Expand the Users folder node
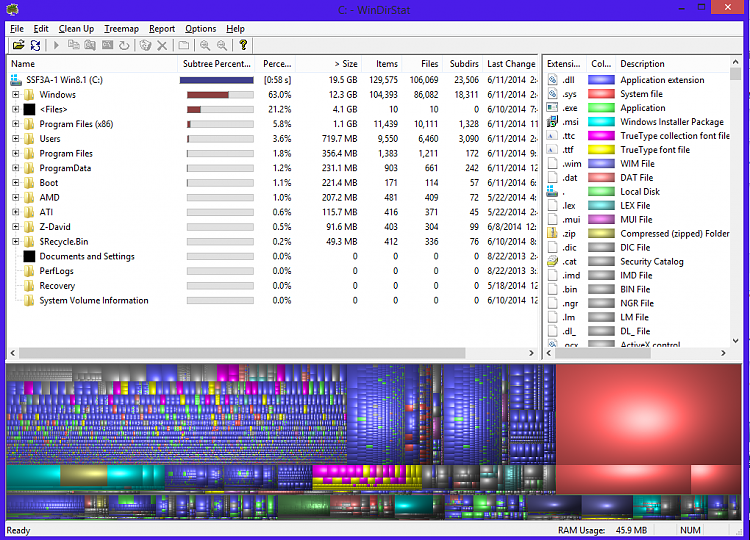 [16, 139]
